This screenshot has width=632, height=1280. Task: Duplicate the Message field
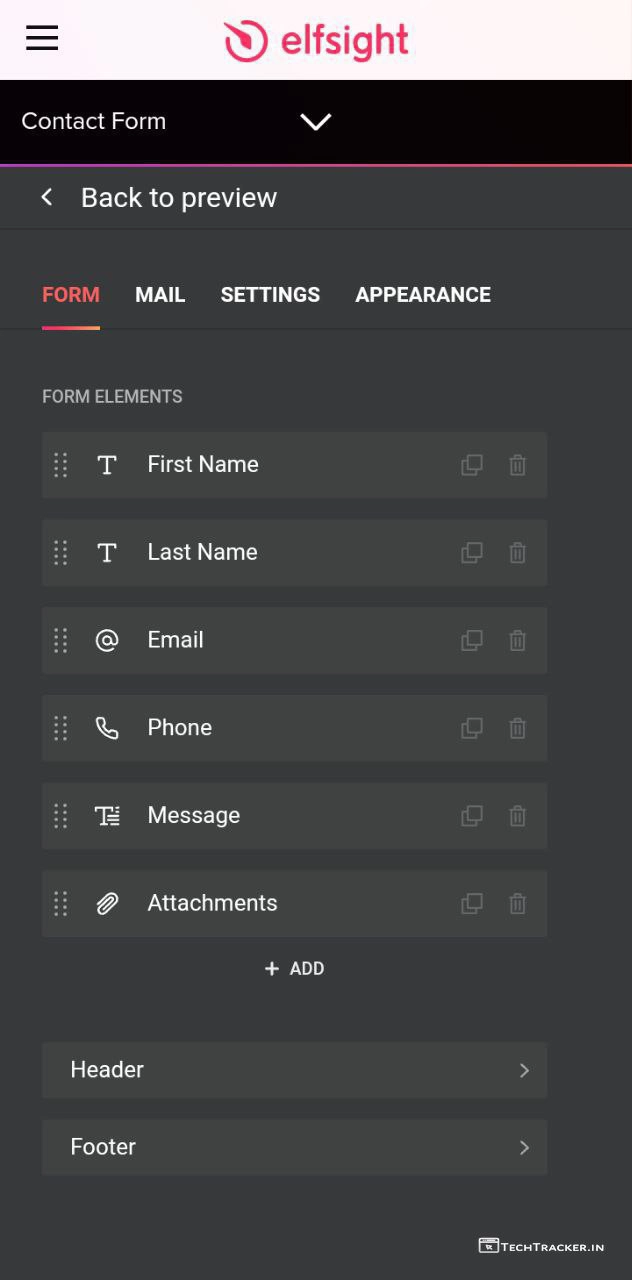coord(472,816)
